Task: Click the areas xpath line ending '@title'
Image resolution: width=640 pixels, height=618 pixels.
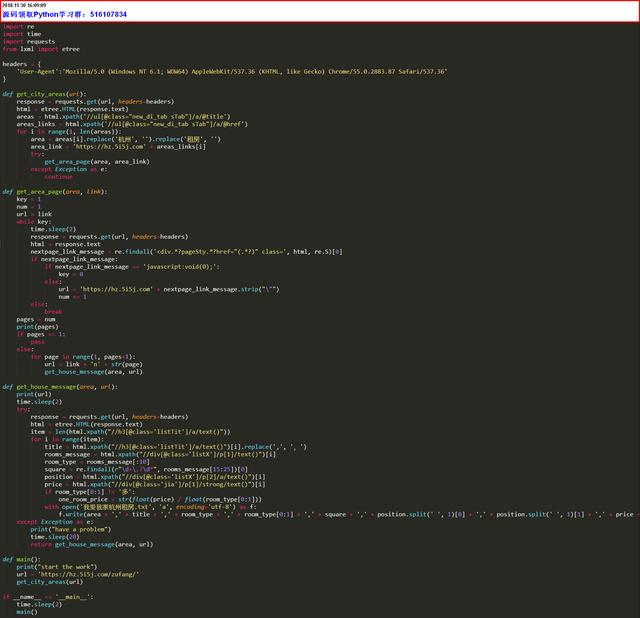Action: (x=123, y=116)
